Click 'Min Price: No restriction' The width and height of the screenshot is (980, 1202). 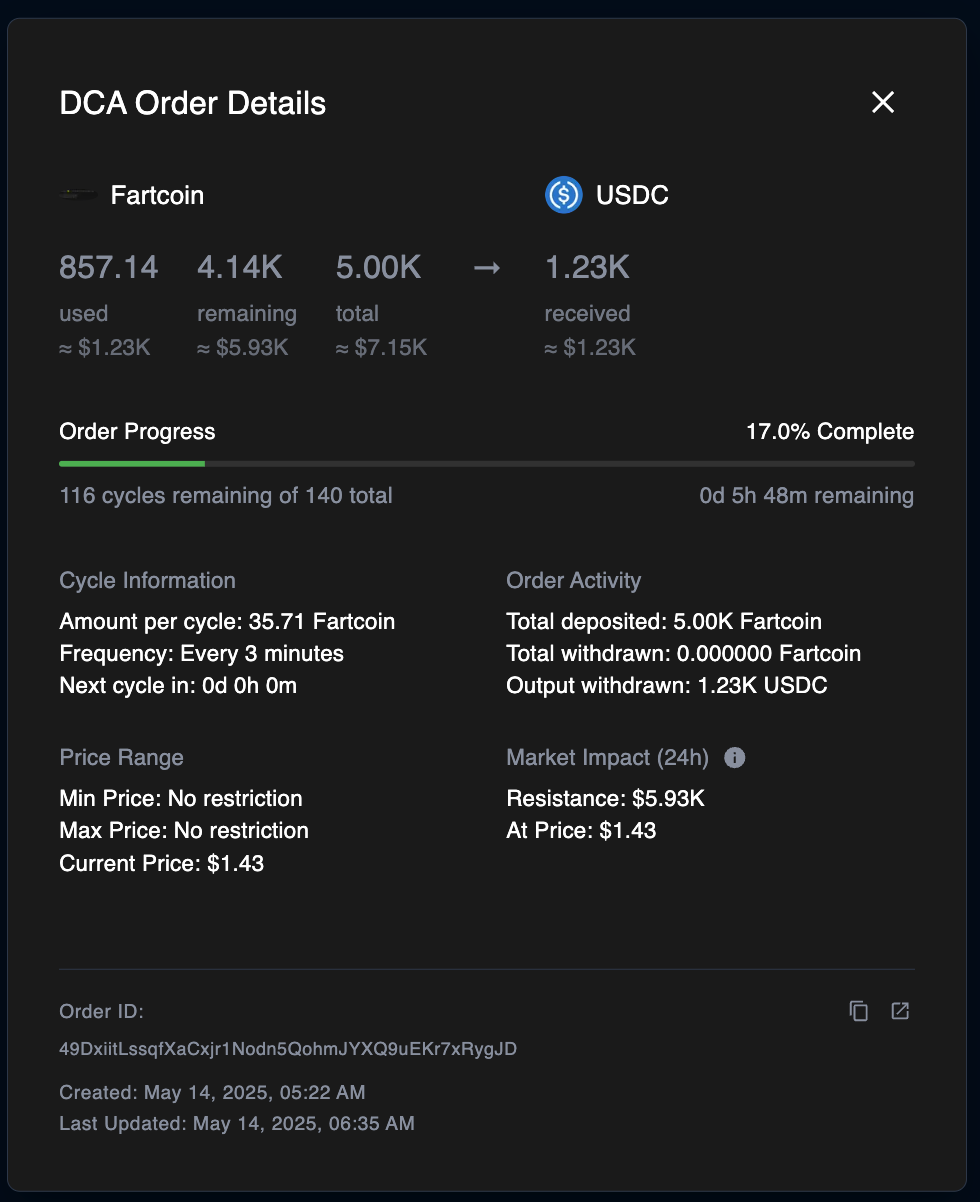click(181, 799)
